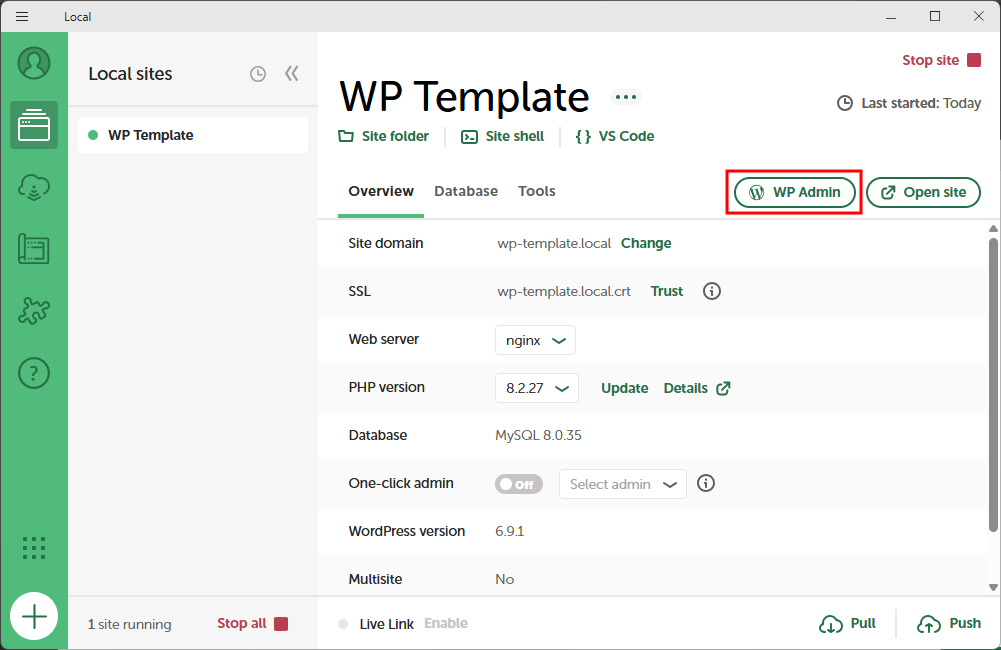The height and width of the screenshot is (650, 1001).
Task: Click the PHP Update link
Action: click(x=624, y=388)
